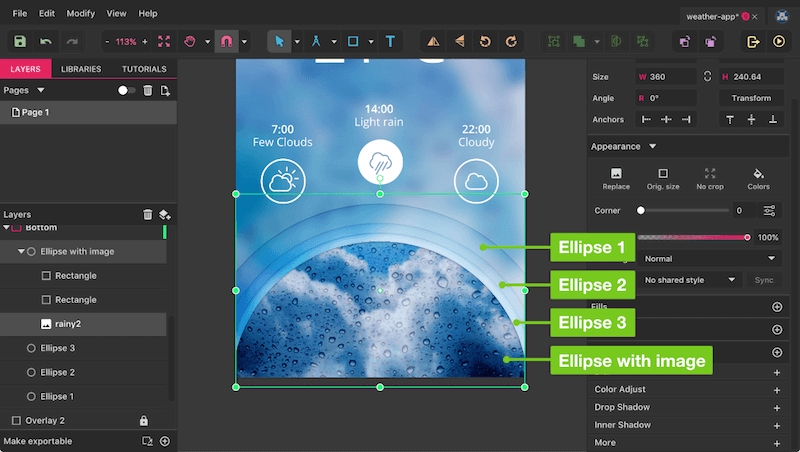Open the Modify menu
Screen dimensions: 800x452
[x=81, y=14]
